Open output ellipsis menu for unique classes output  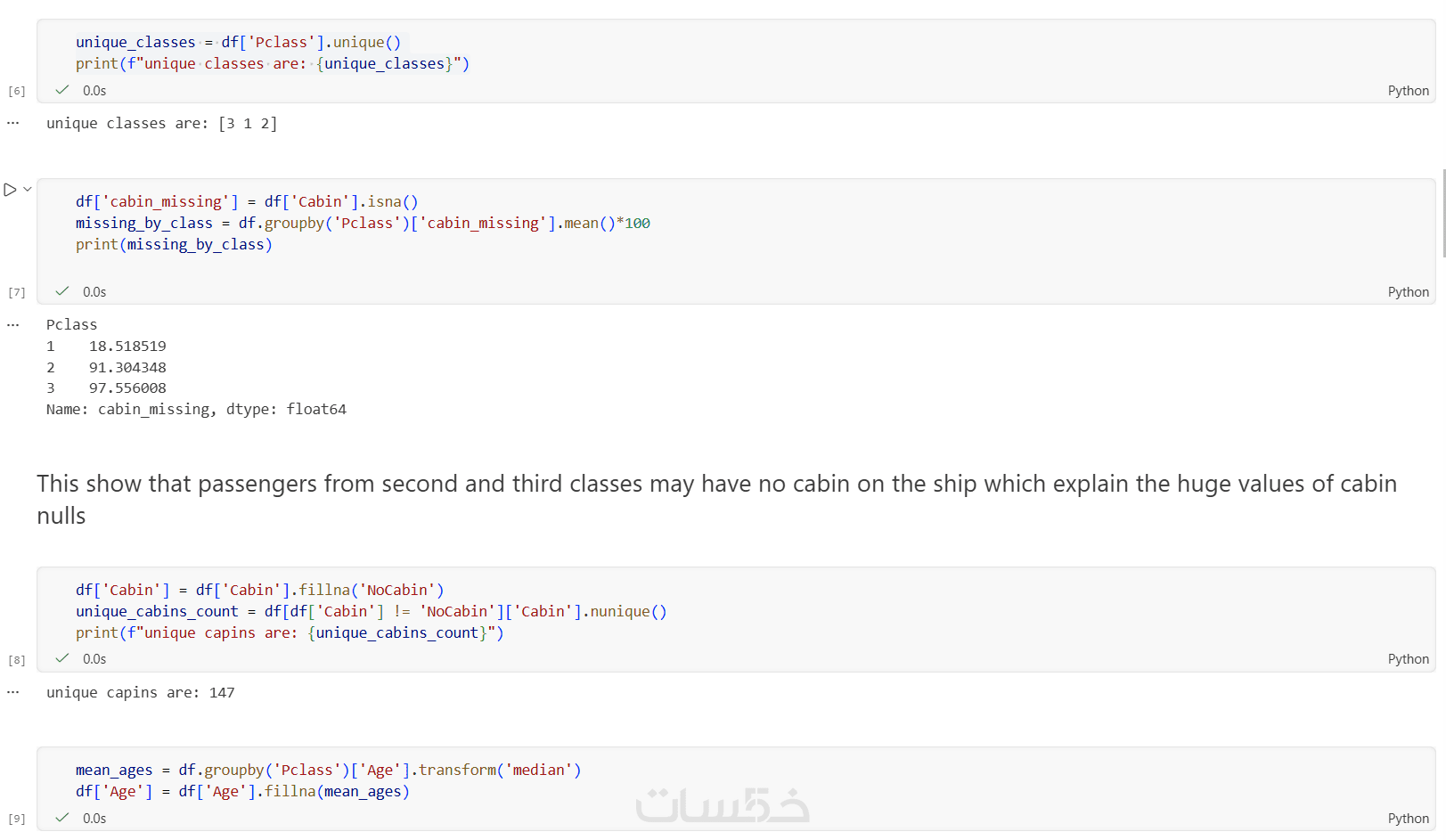click(12, 123)
